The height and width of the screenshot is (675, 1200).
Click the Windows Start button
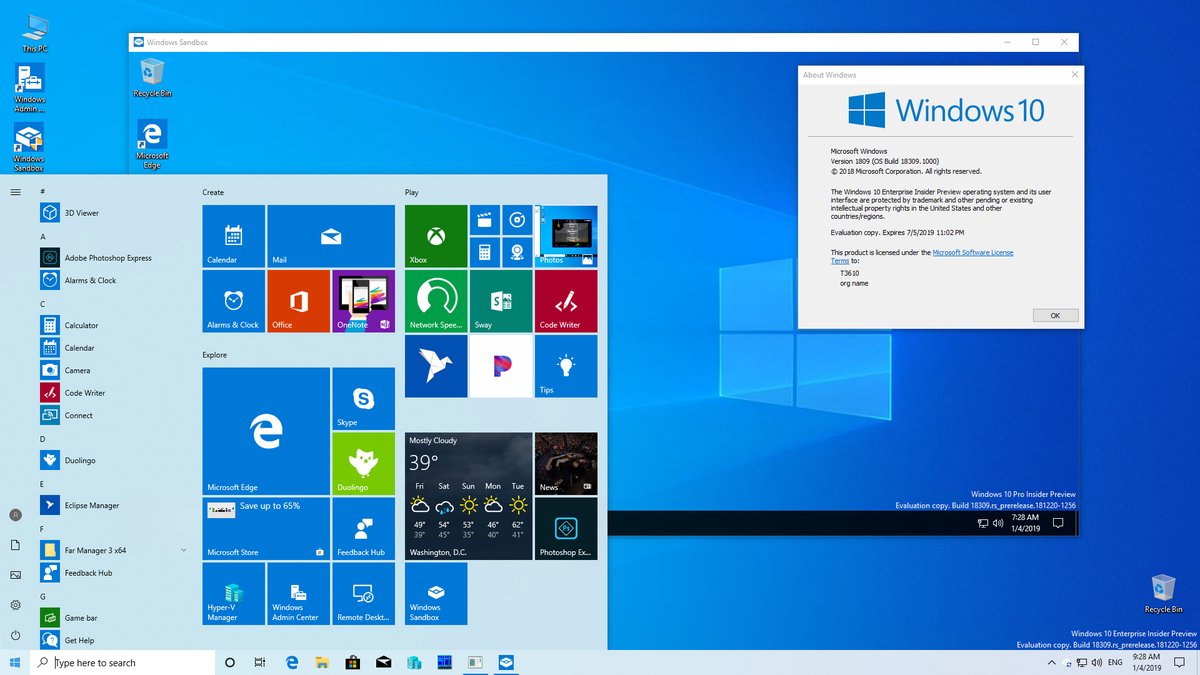tap(15, 663)
